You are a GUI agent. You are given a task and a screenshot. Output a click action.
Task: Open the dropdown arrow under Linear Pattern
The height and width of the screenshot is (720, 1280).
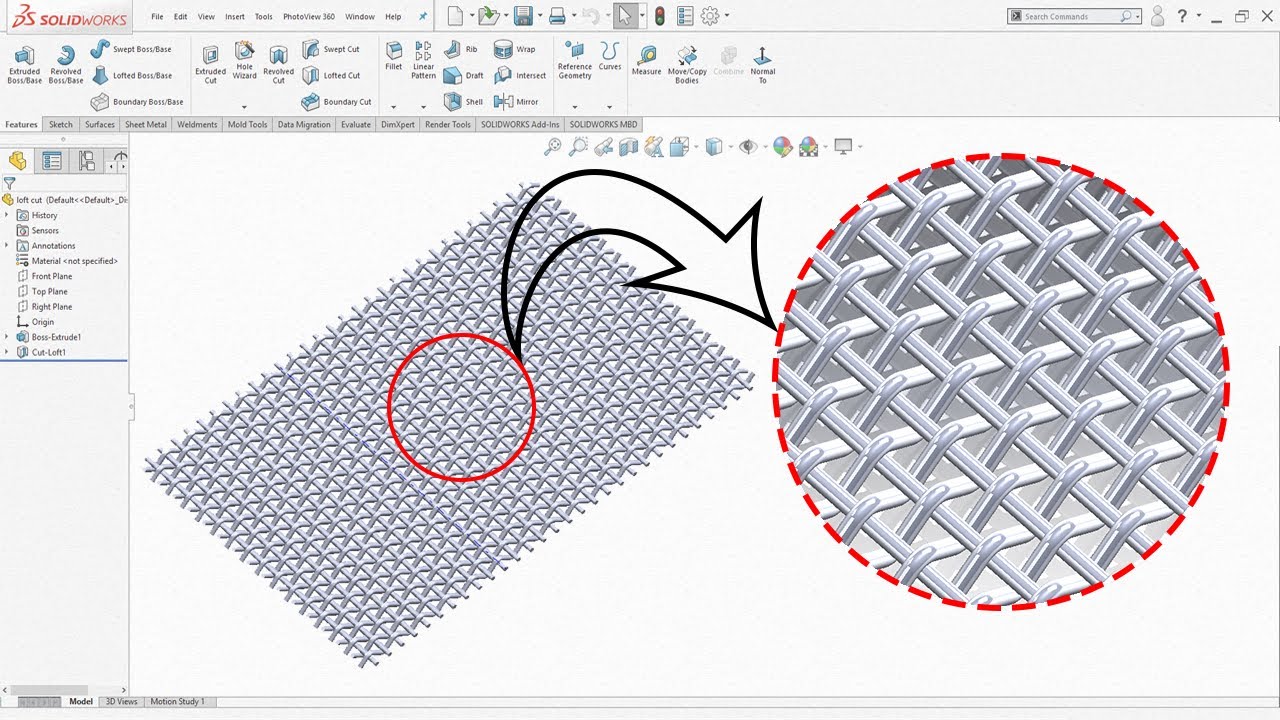click(x=423, y=107)
